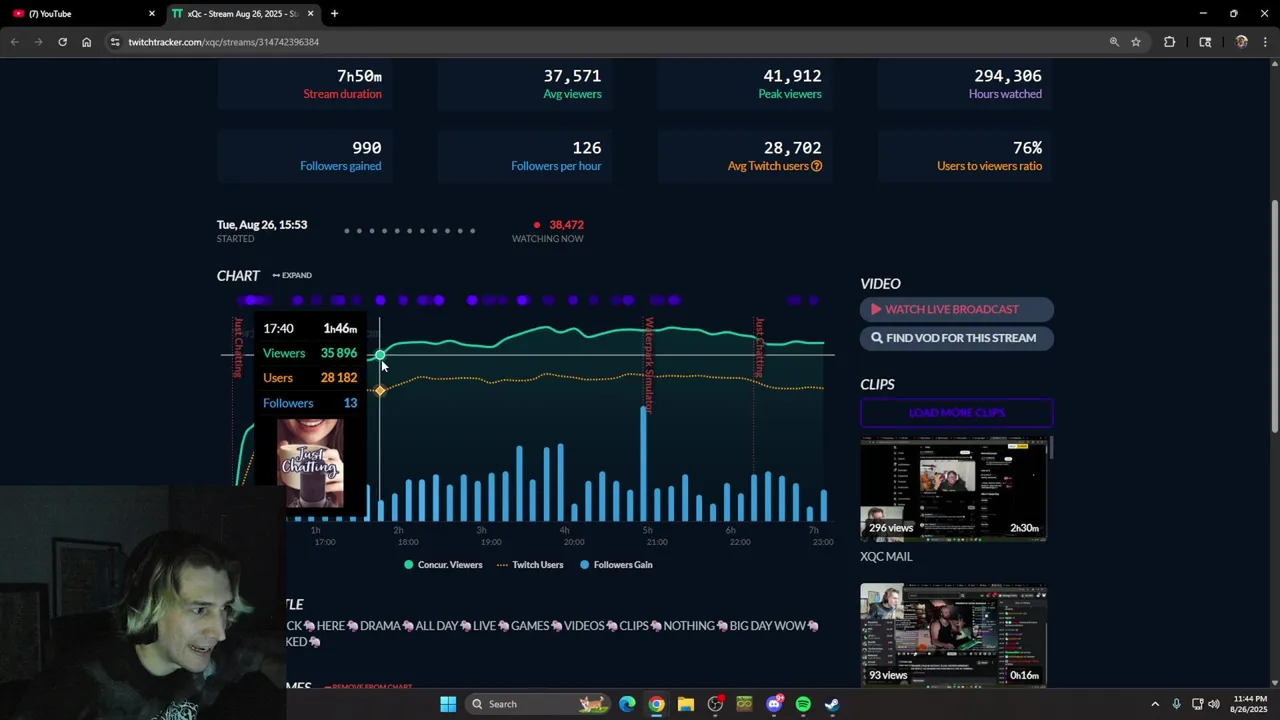
Task: Click the microphone tray icon
Action: tap(1176, 704)
